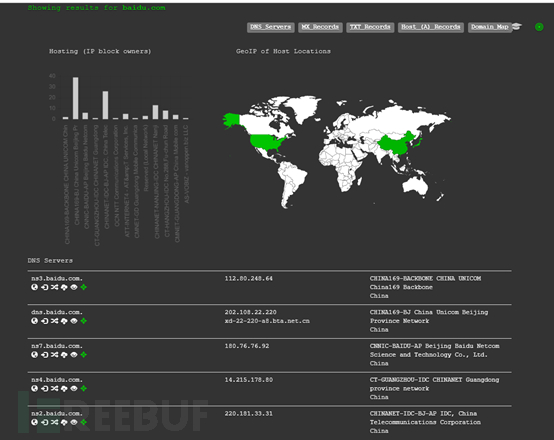Click the ns7.baidu.com. hostname
Screen dimensions: 554x440
(x=57, y=346)
